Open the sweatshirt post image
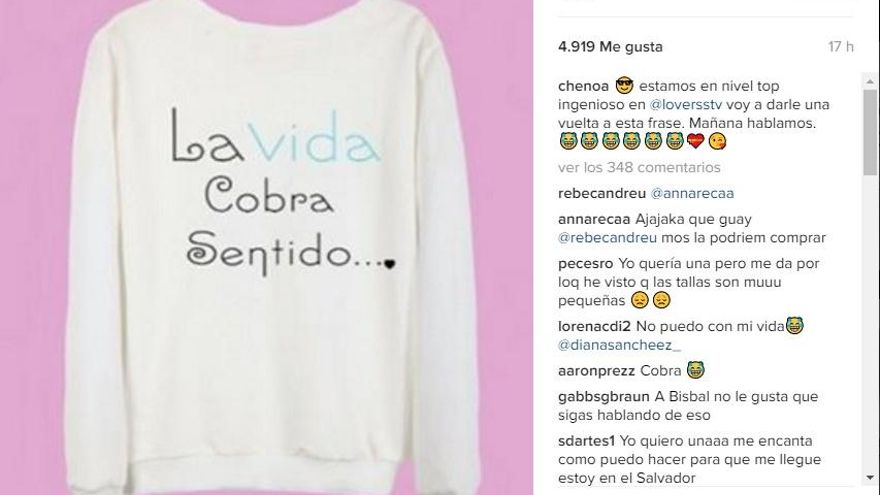 click(266, 248)
